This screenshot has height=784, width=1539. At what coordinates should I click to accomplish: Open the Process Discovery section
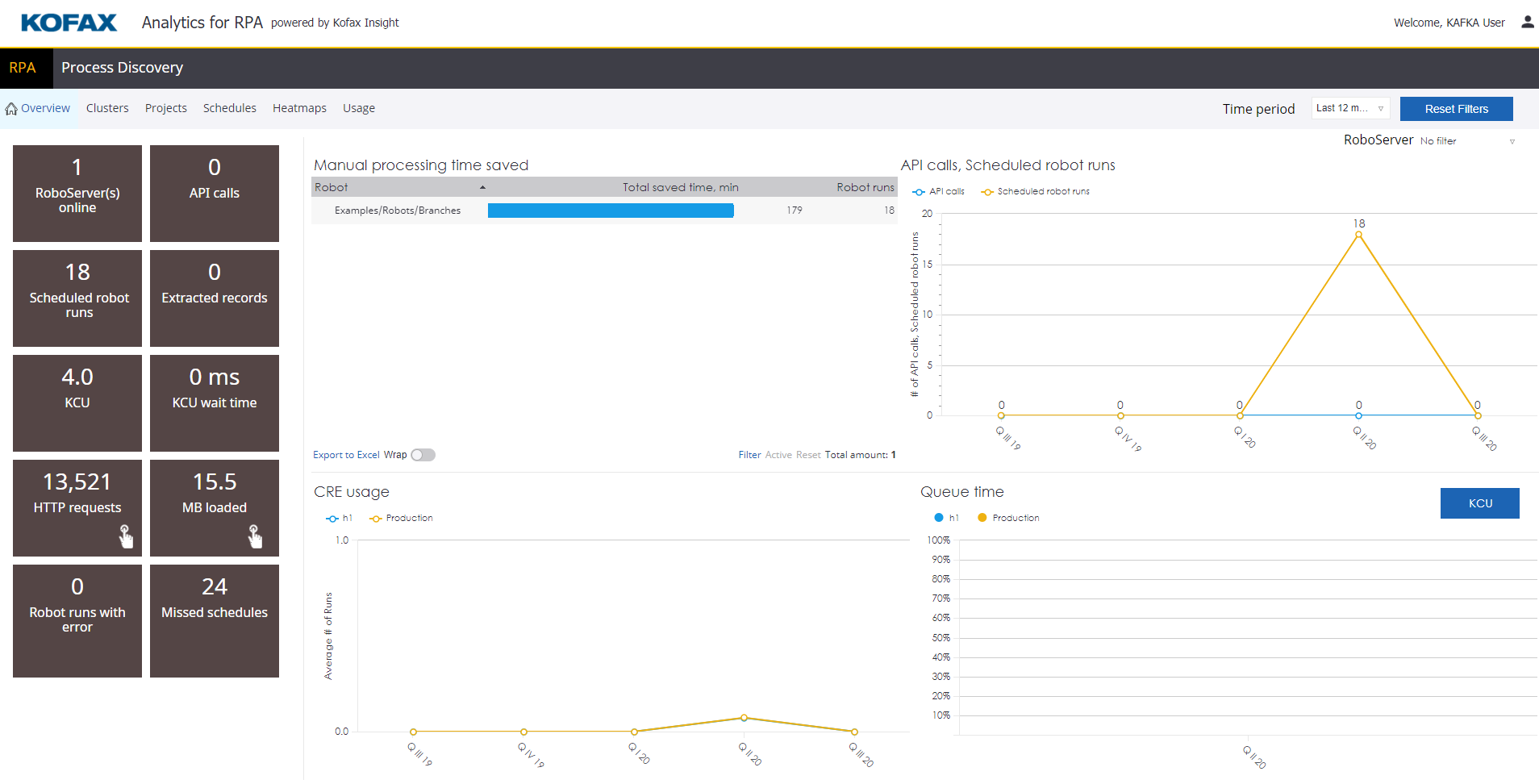click(122, 68)
